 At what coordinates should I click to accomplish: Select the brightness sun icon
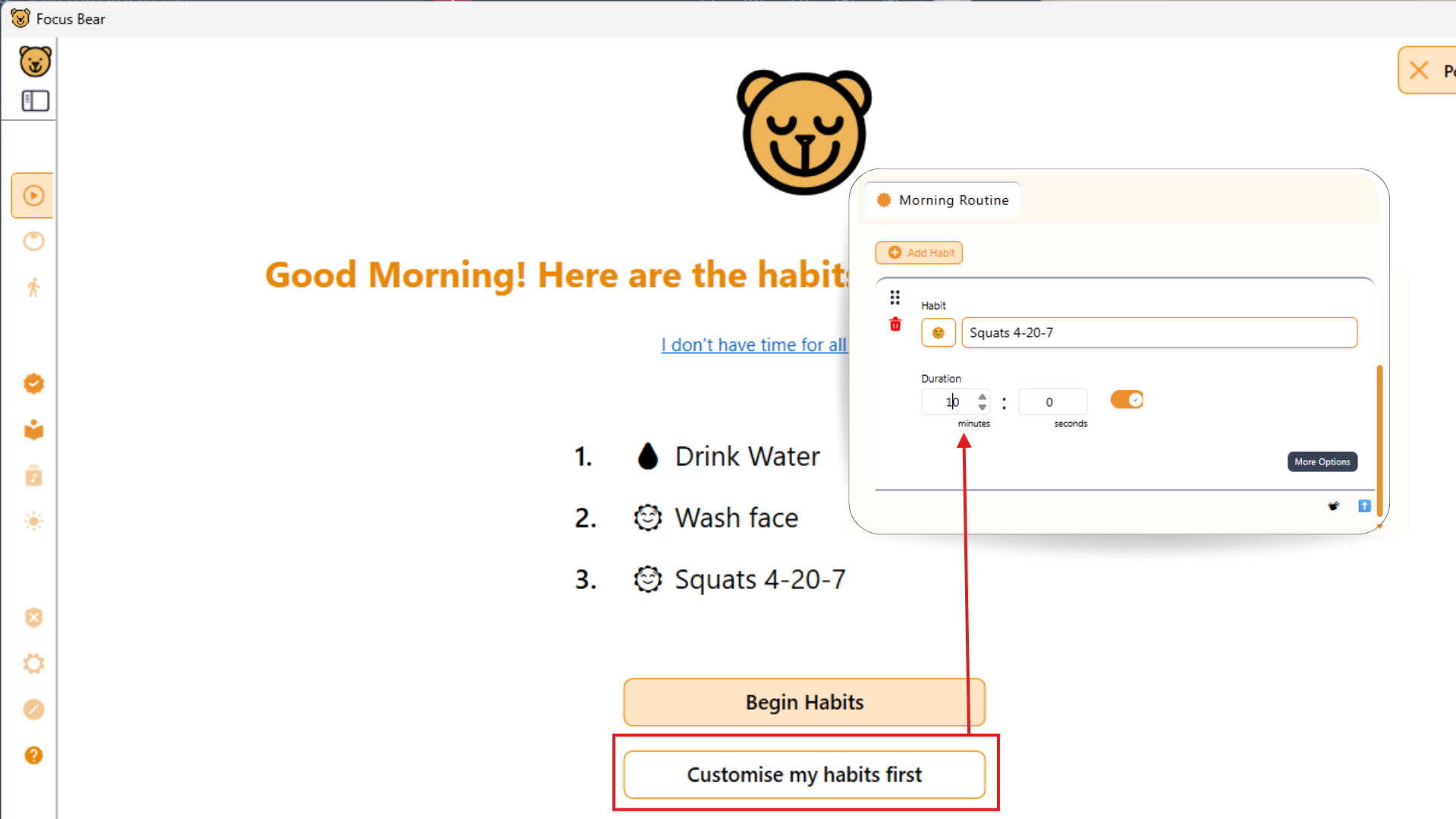[33, 521]
